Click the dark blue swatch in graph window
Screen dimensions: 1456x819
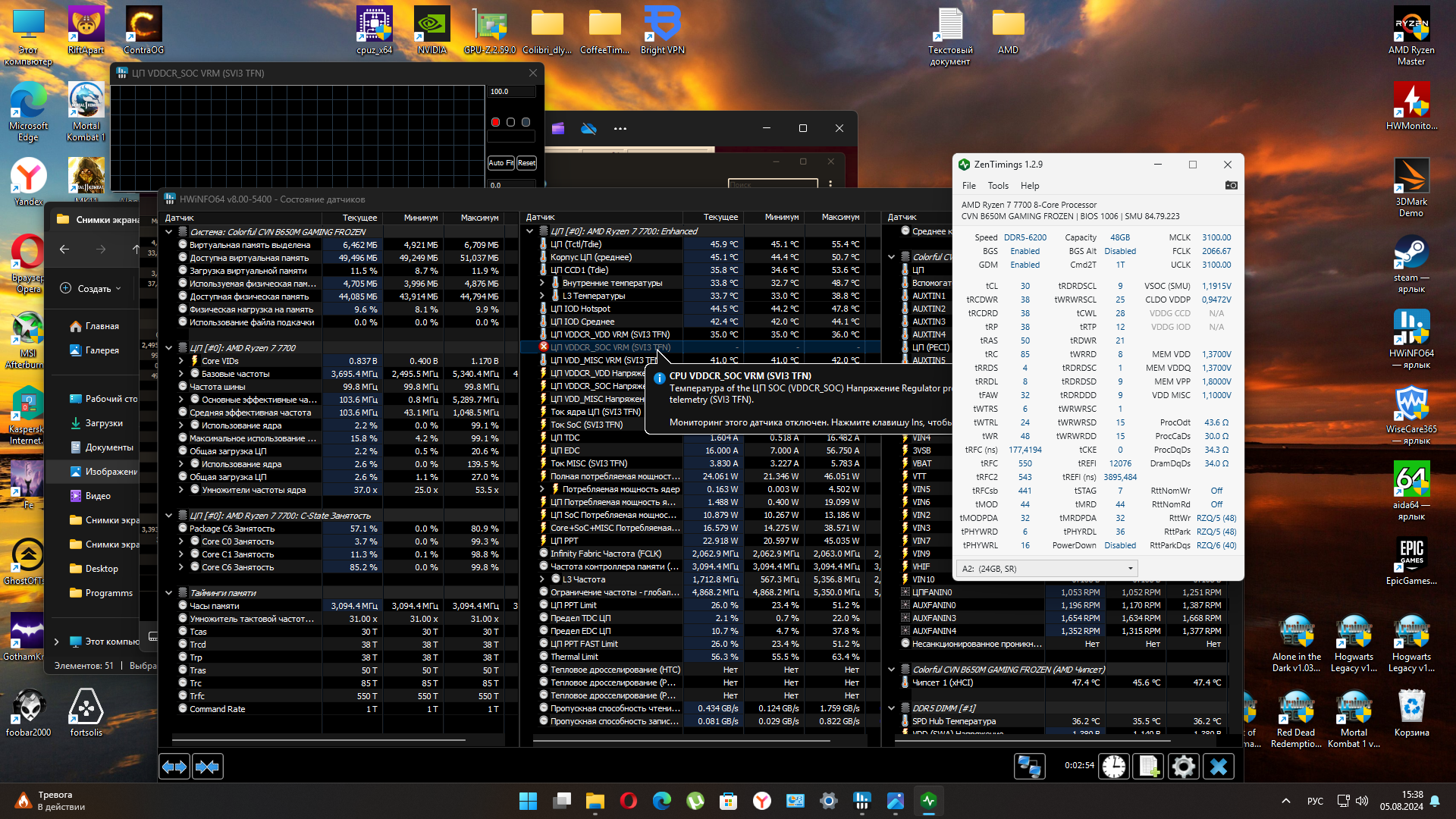coord(526,122)
